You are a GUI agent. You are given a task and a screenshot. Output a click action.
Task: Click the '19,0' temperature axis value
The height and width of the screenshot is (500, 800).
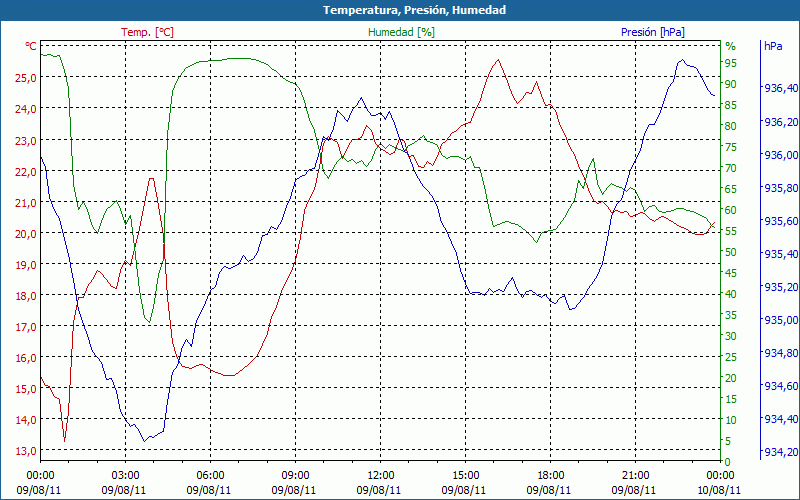(27, 265)
